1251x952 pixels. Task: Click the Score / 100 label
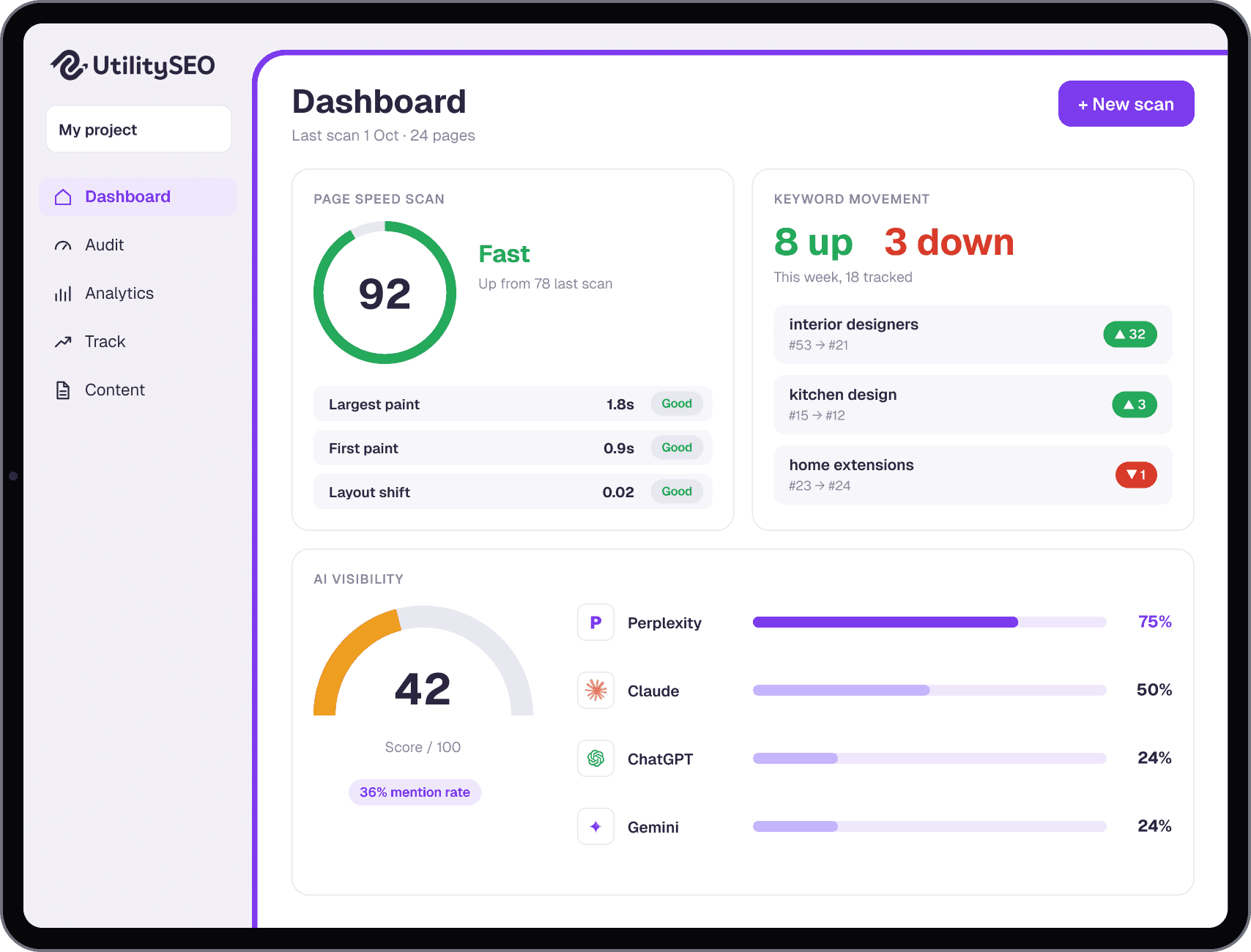423,748
